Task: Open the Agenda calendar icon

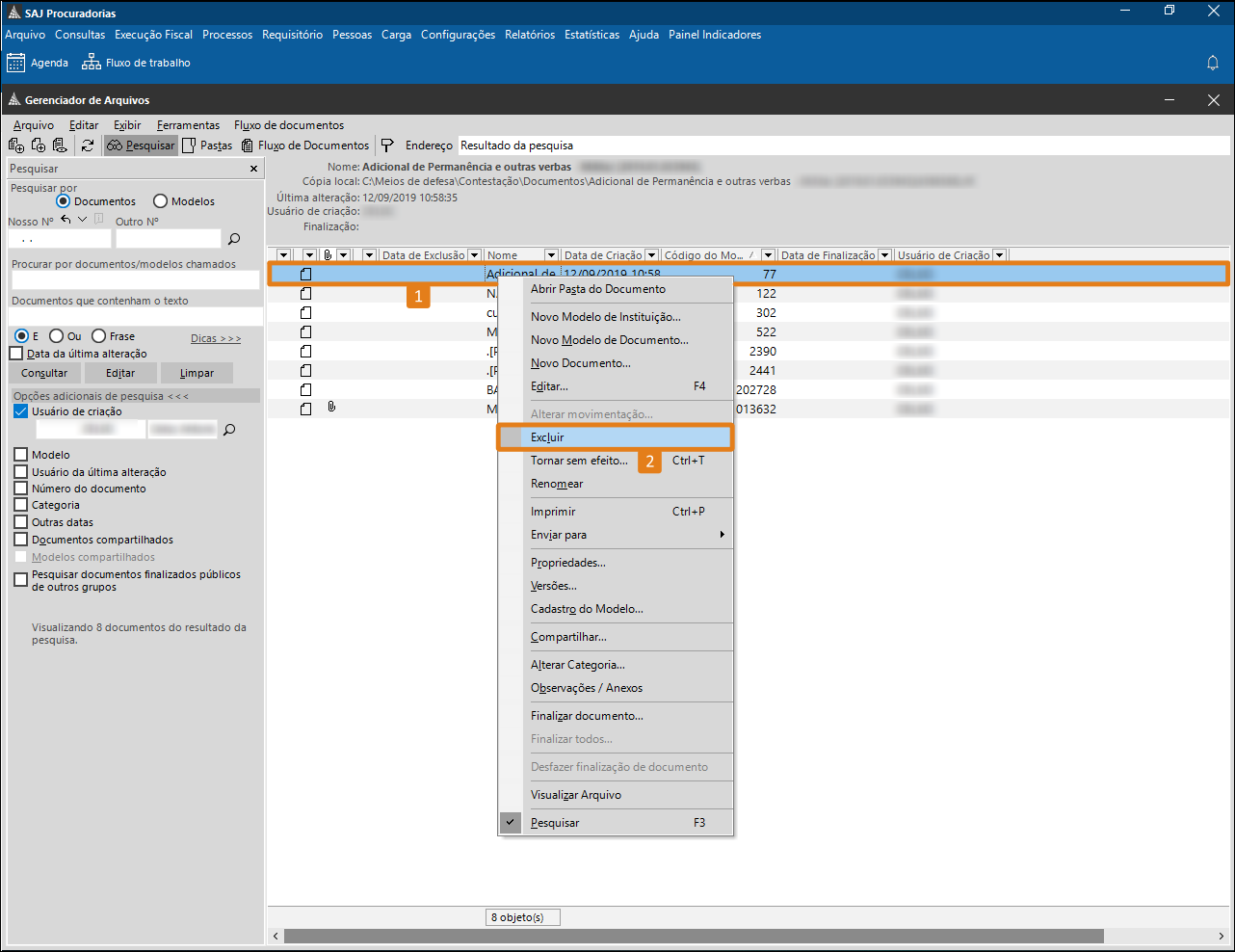Action: tap(16, 63)
